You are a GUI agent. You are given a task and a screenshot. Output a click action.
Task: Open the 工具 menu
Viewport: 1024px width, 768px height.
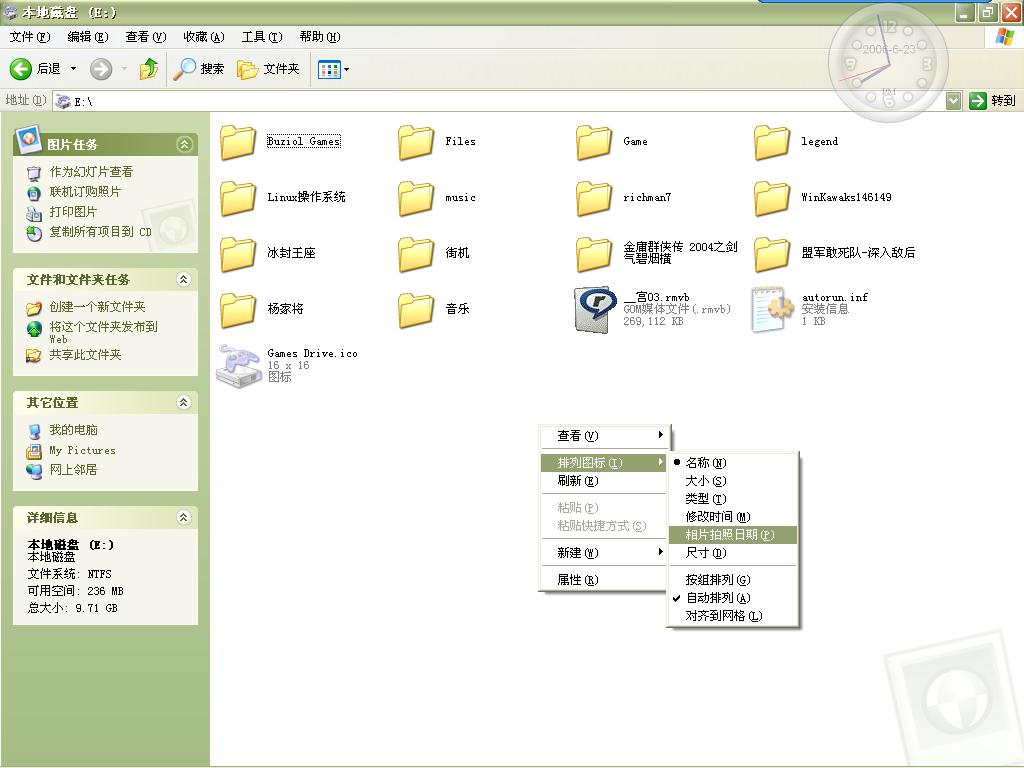pyautogui.click(x=262, y=37)
